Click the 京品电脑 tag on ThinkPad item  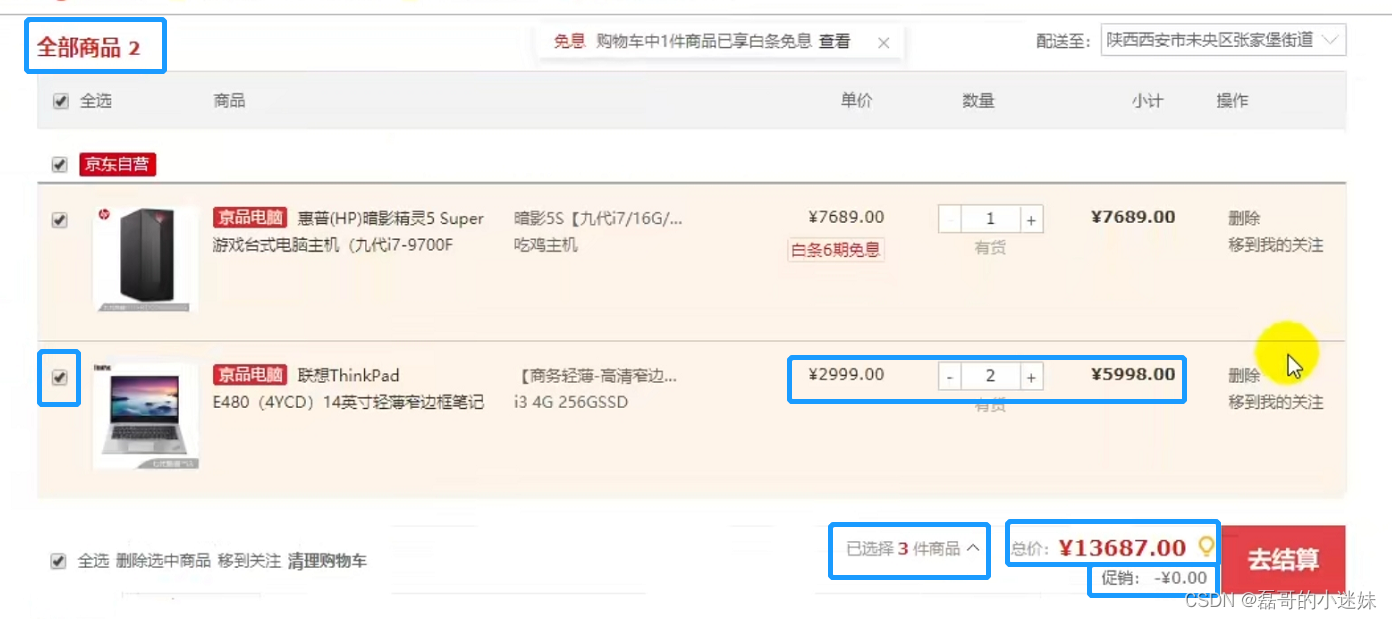point(250,374)
